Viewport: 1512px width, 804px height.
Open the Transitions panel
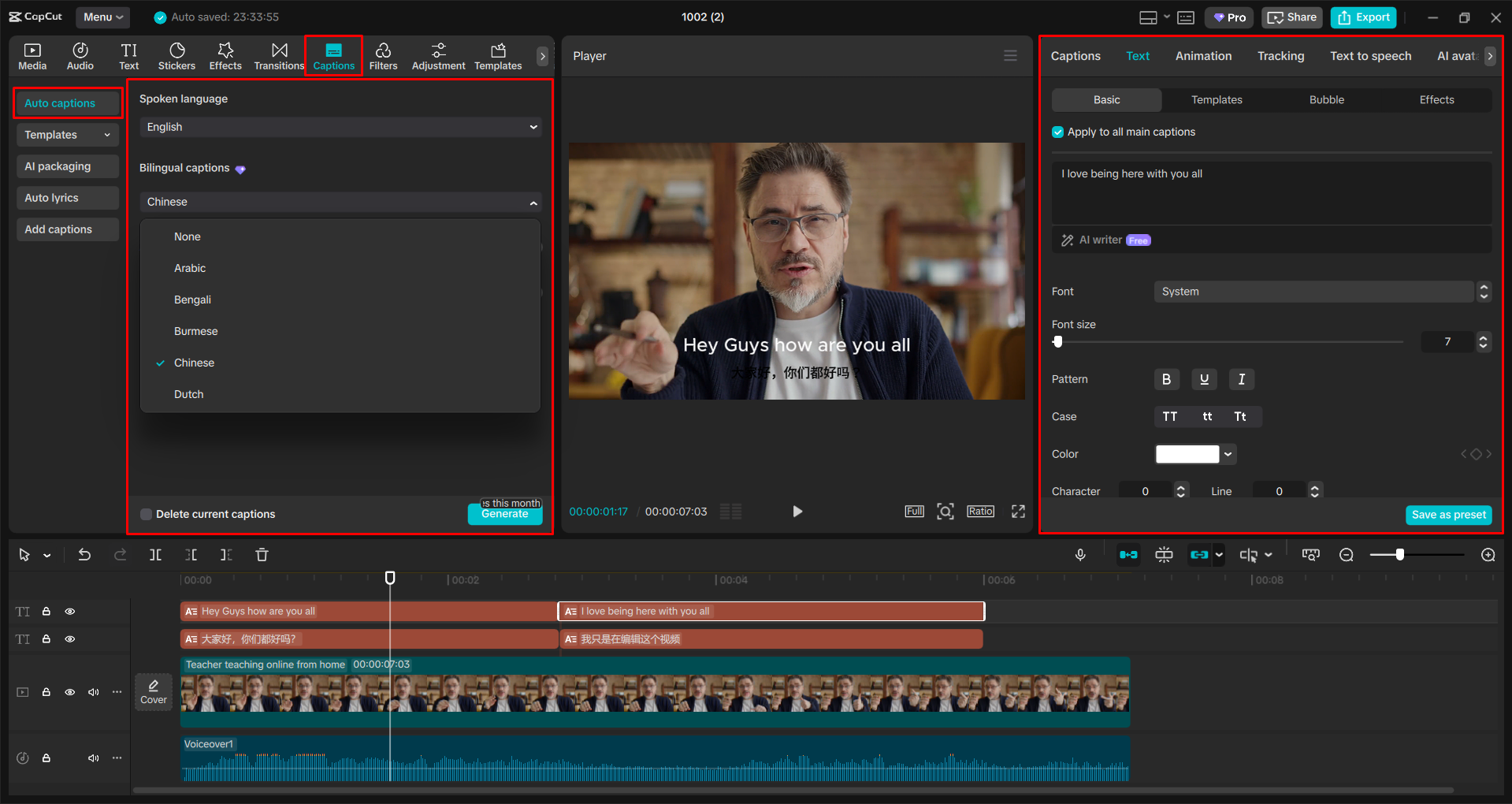click(x=279, y=55)
